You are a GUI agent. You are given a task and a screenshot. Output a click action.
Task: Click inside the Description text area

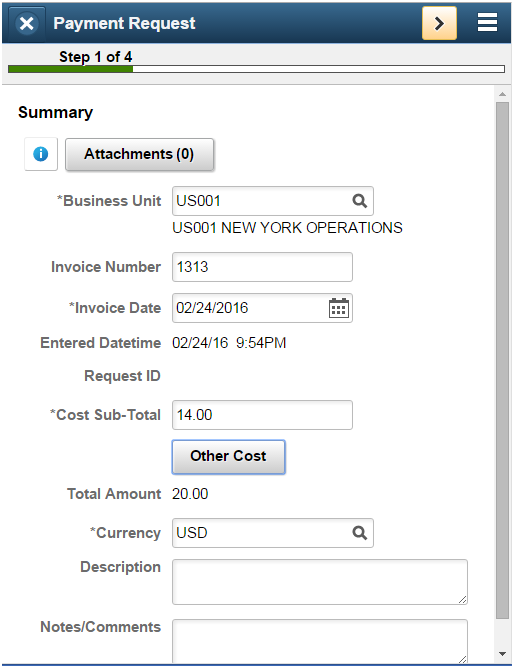click(x=320, y=582)
